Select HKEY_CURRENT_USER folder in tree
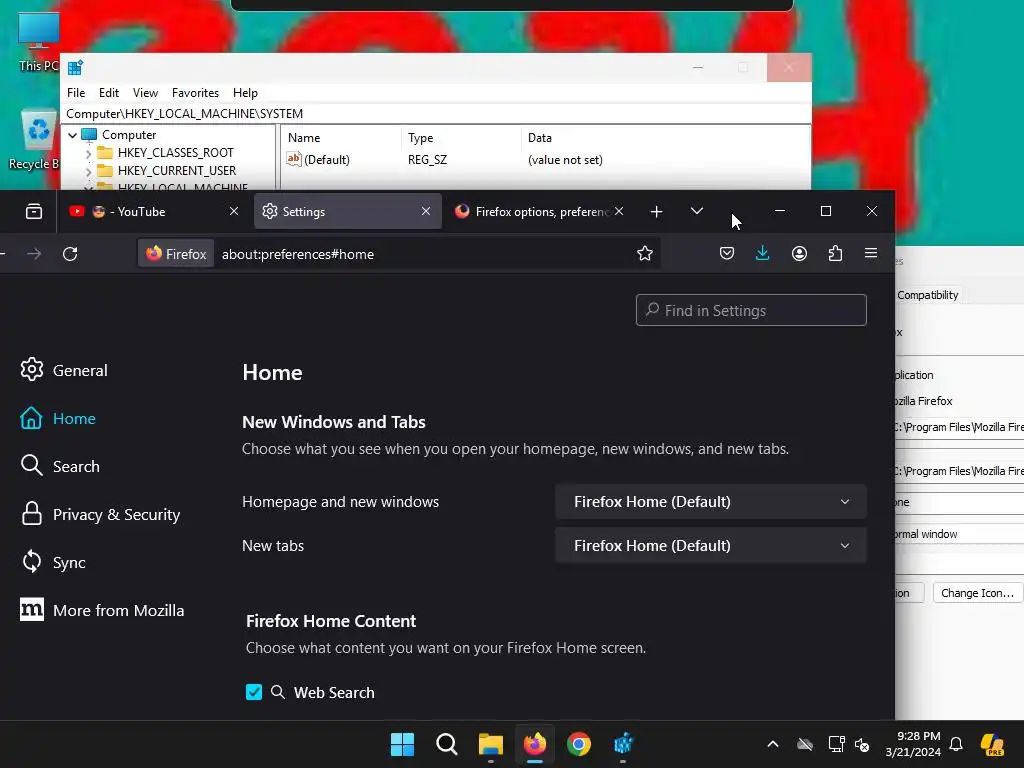This screenshot has width=1024, height=768. [167, 170]
